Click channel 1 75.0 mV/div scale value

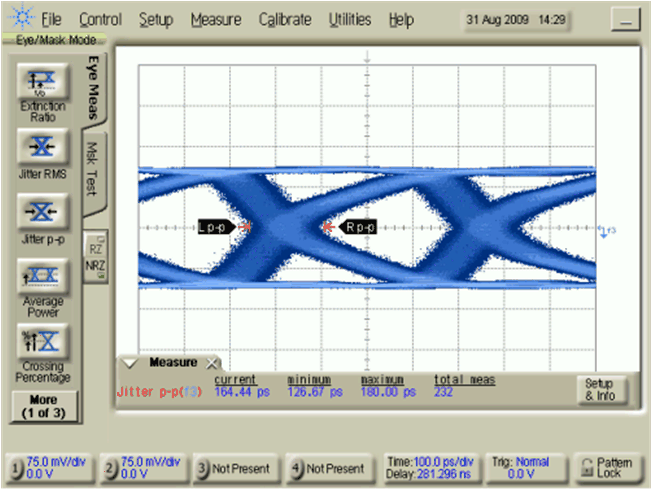coord(56,462)
